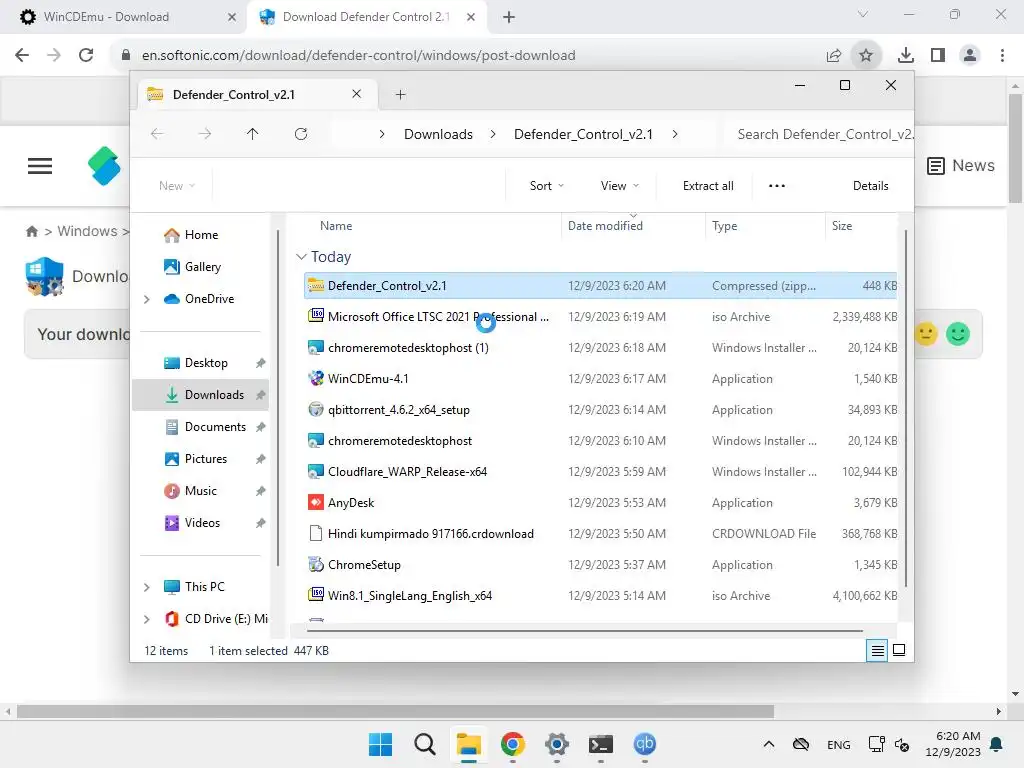Click Windows breadcrumb link on Softonic
The height and width of the screenshot is (768, 1024).
88,231
